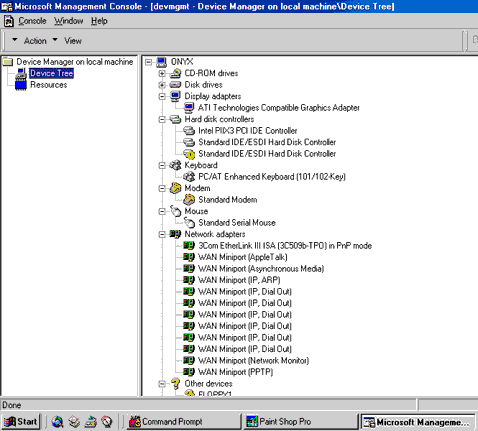
Task: Collapse the ONYX root node
Action: (148, 62)
